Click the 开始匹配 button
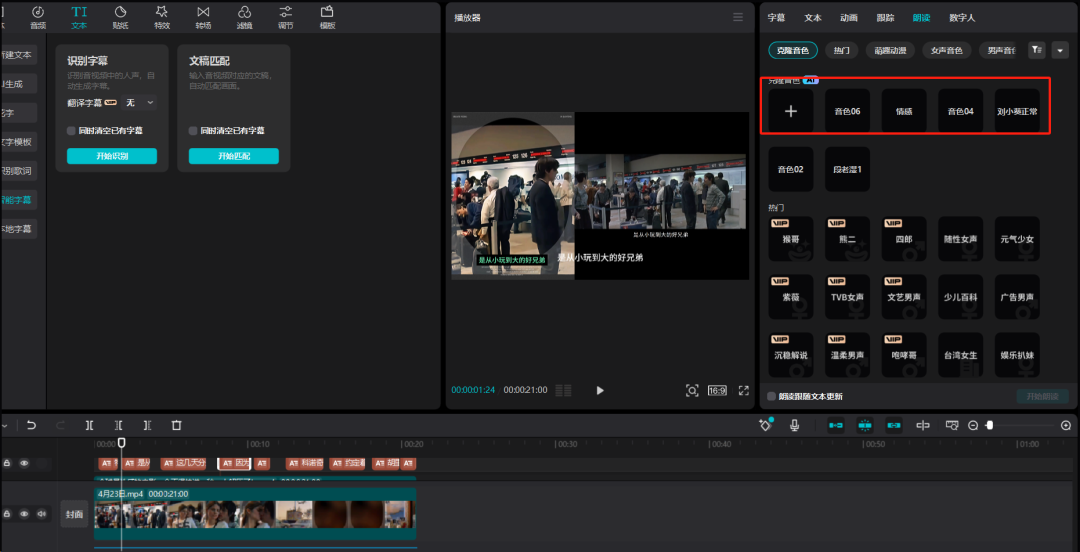Screen dimensions: 1080x552 pos(233,156)
